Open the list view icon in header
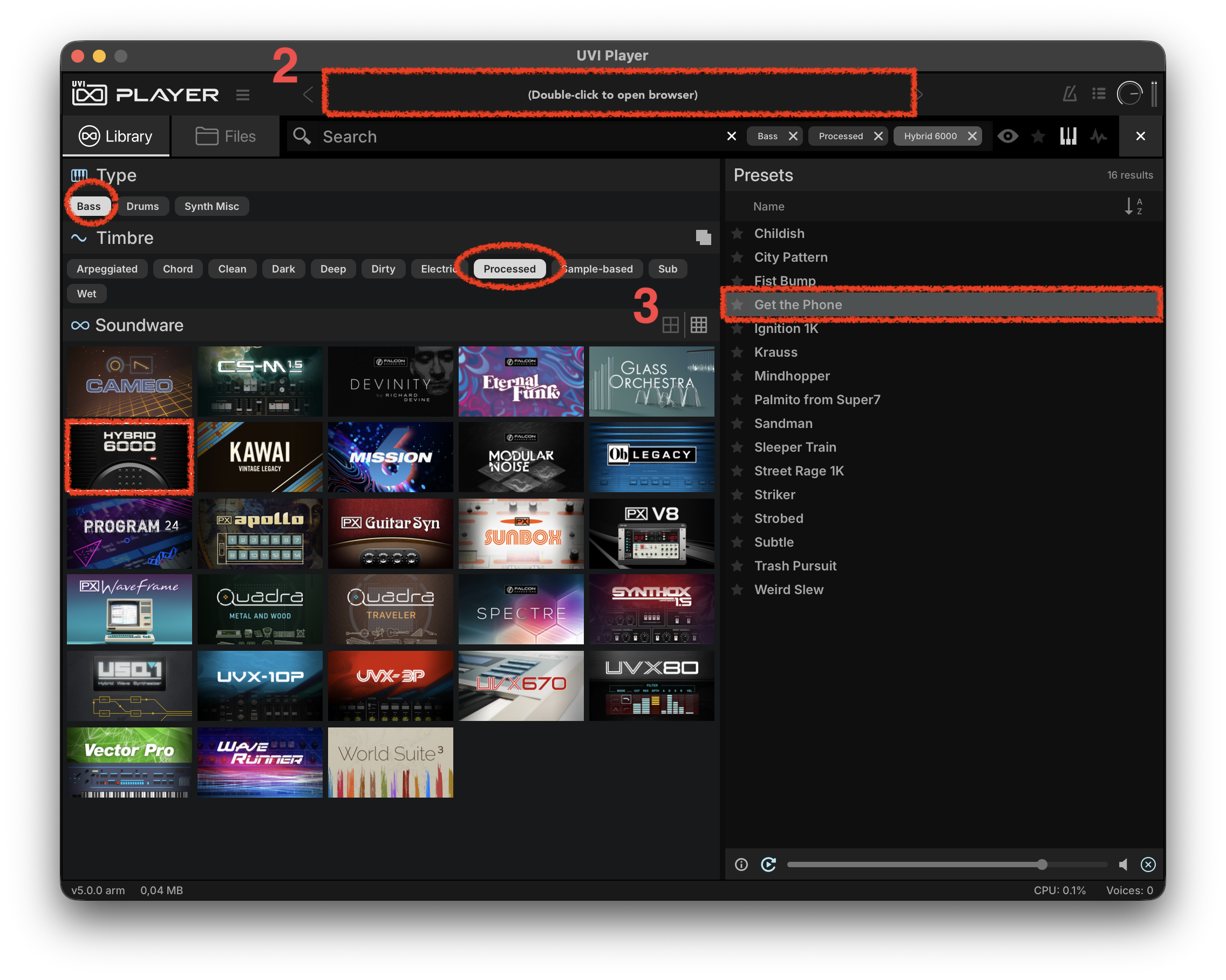1226x980 pixels. click(1099, 94)
